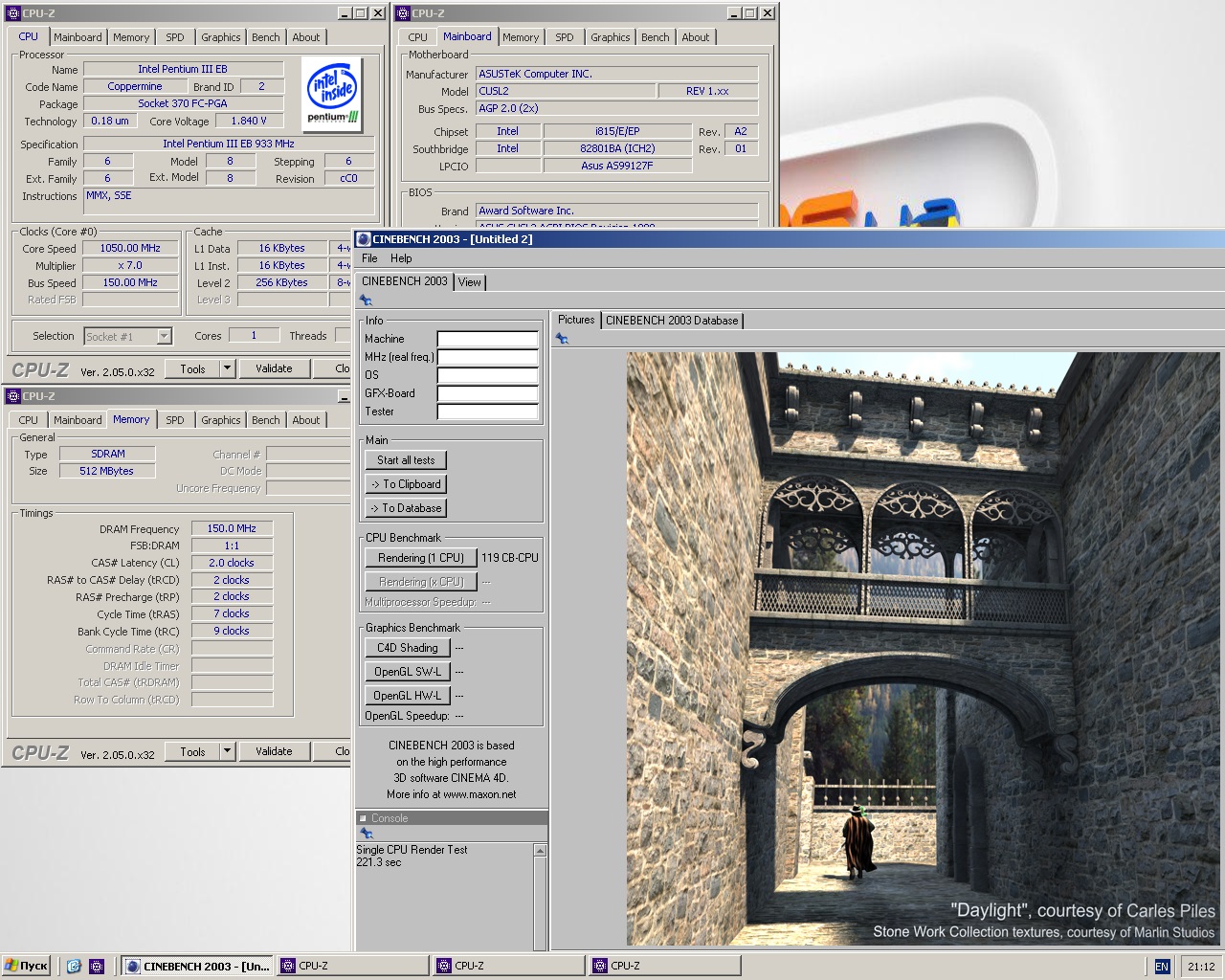Select the '2.0 clocks' CAS latency value
Viewport: 1225px width, 980px height.
[232, 563]
